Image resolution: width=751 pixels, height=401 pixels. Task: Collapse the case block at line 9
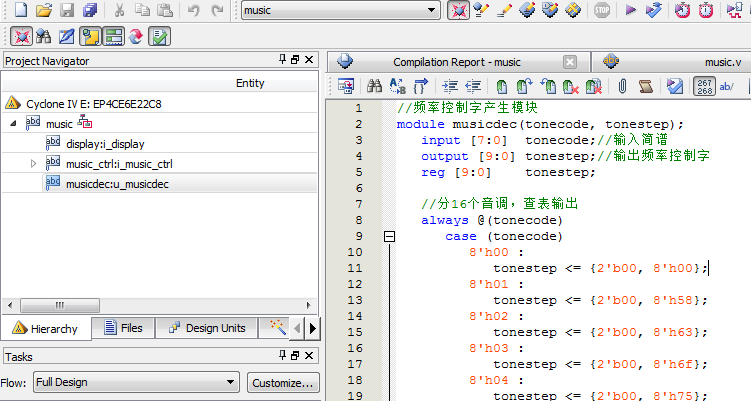click(x=389, y=236)
